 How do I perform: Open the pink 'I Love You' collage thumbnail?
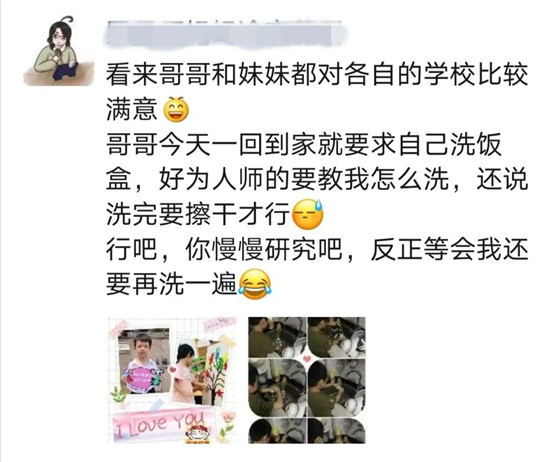(172, 380)
